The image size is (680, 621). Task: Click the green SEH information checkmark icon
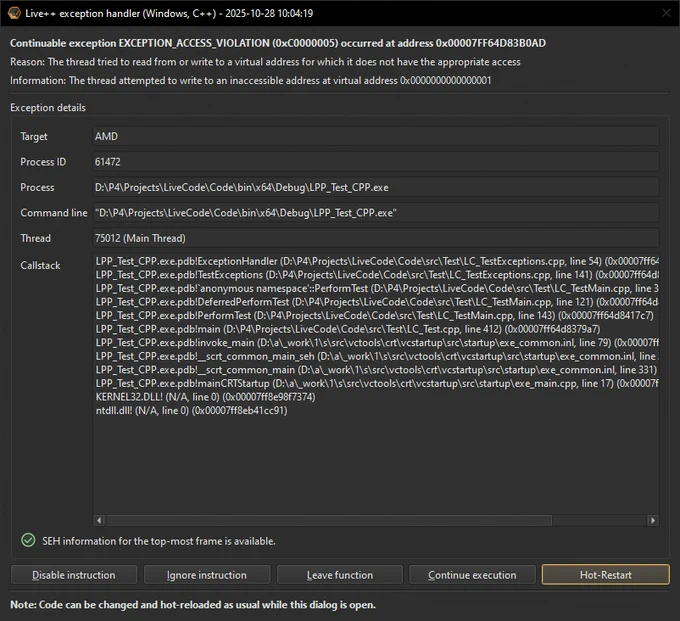[28, 540]
